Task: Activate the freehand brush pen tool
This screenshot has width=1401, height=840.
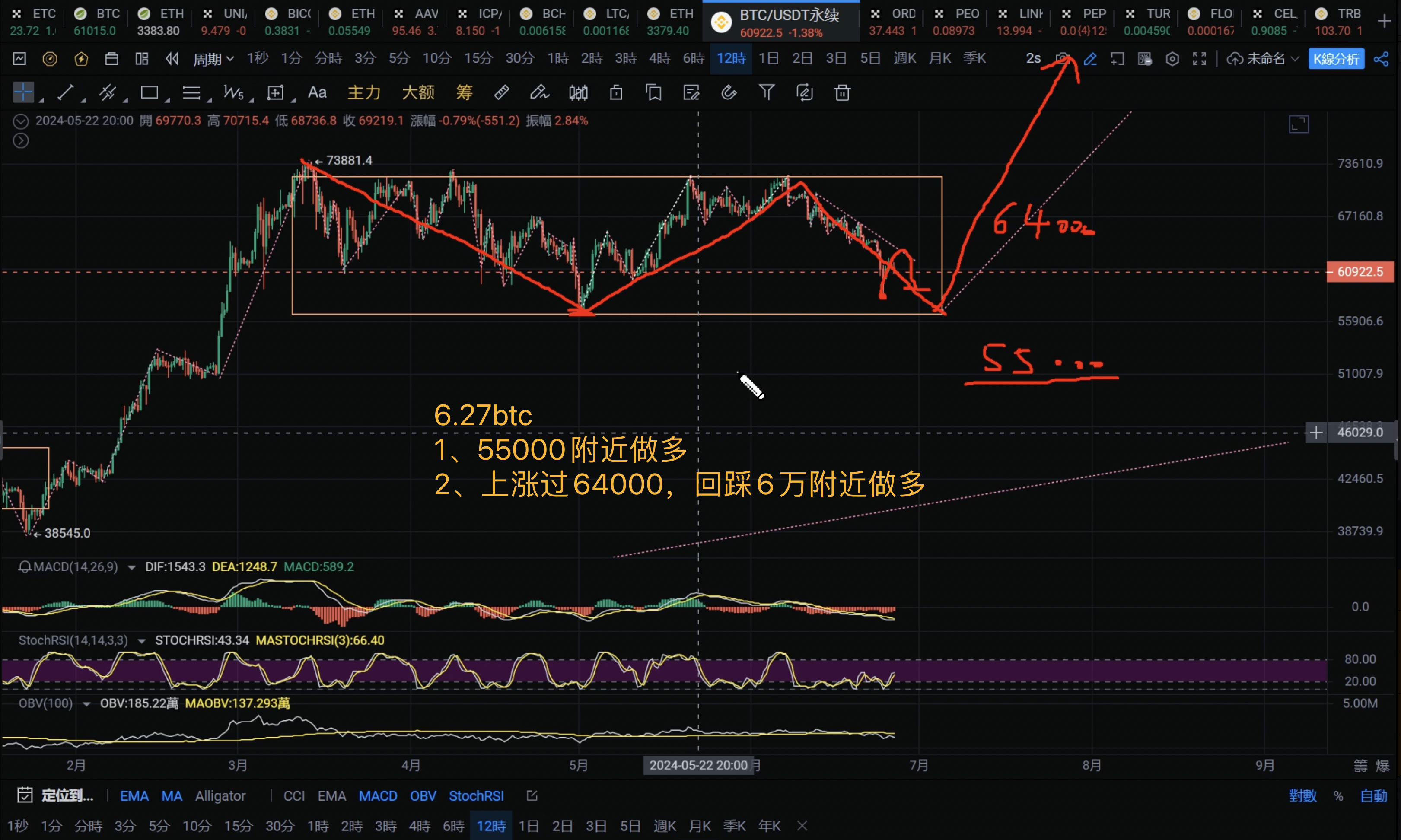Action: click(539, 92)
